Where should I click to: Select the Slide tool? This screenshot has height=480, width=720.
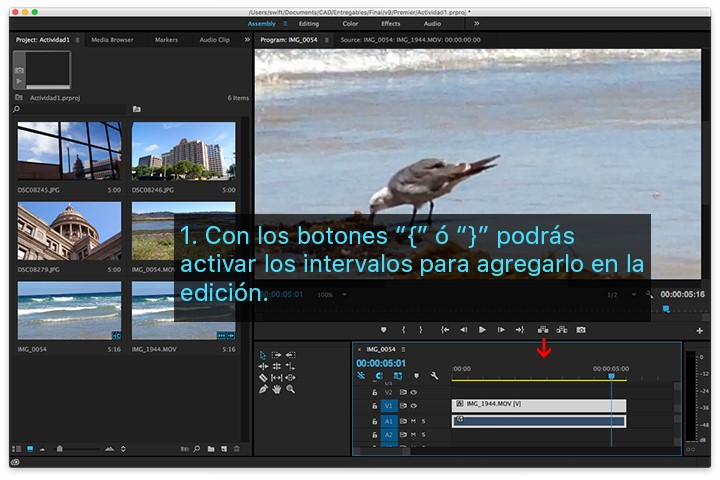click(x=290, y=378)
